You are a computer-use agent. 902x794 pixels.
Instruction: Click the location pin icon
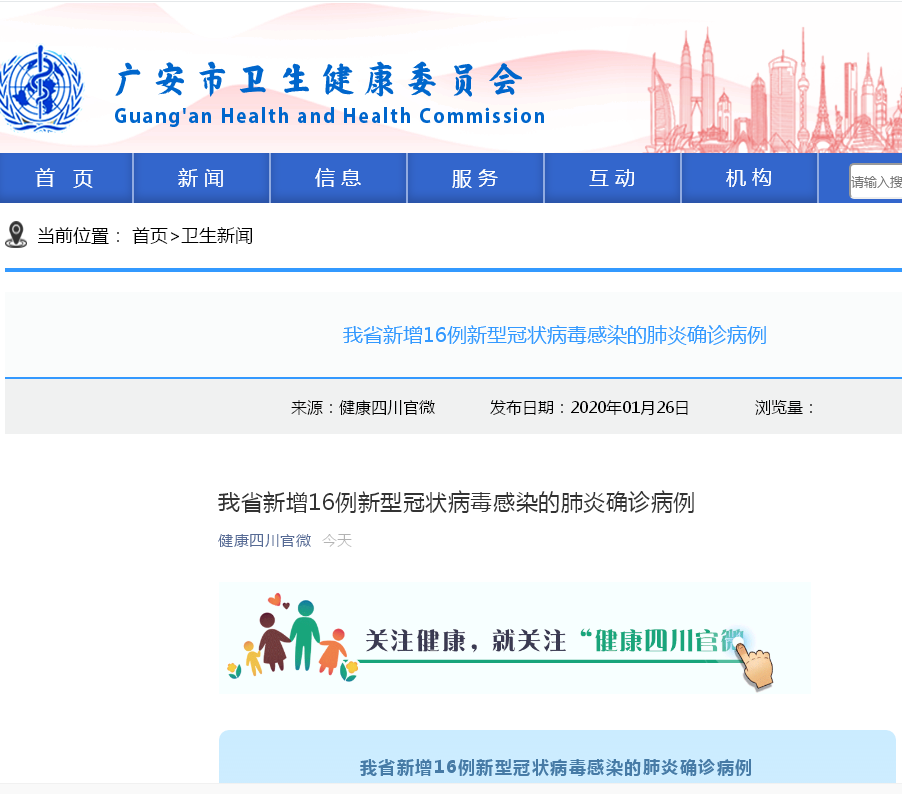[x=16, y=235]
